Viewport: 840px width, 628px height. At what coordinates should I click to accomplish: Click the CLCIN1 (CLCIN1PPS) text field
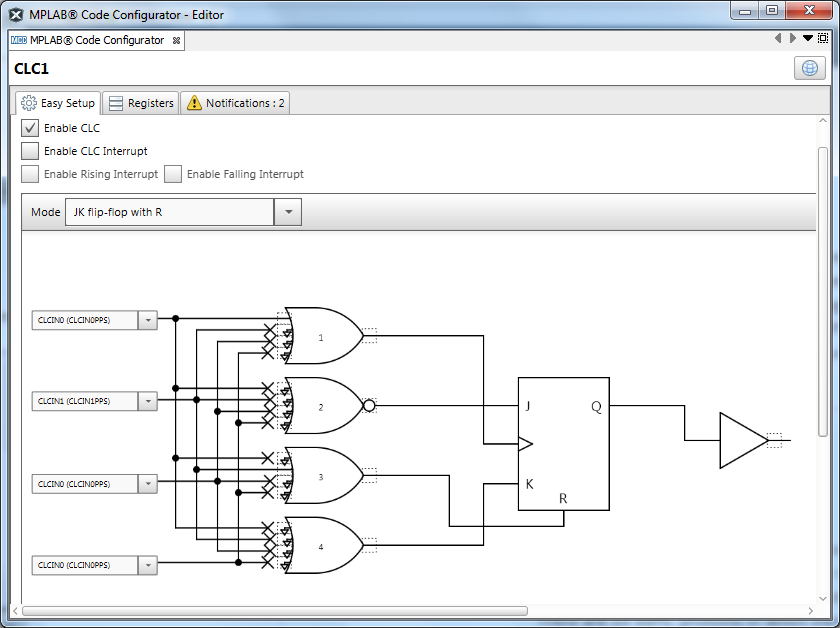pyautogui.click(x=85, y=401)
